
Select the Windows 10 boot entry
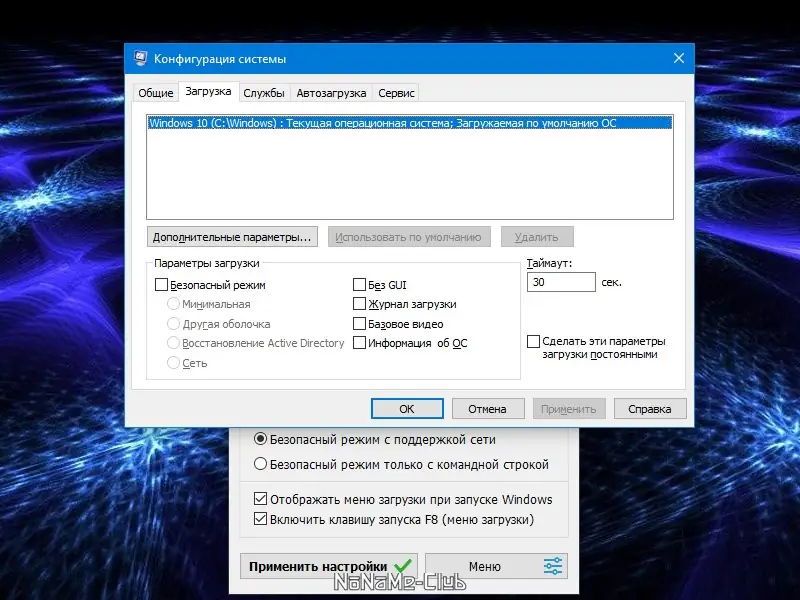(410, 123)
